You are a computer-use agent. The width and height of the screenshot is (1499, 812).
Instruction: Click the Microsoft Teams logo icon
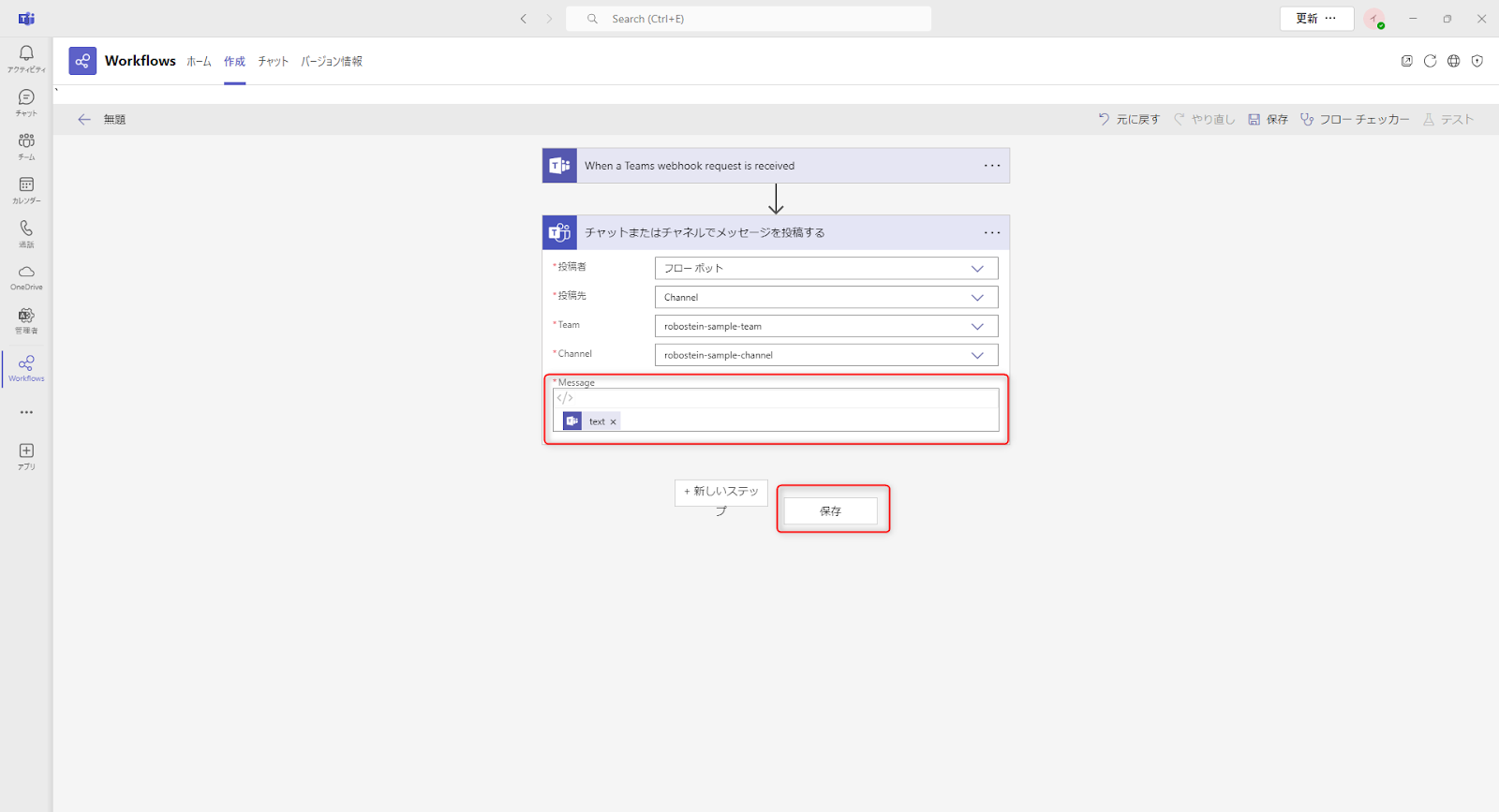point(26,19)
